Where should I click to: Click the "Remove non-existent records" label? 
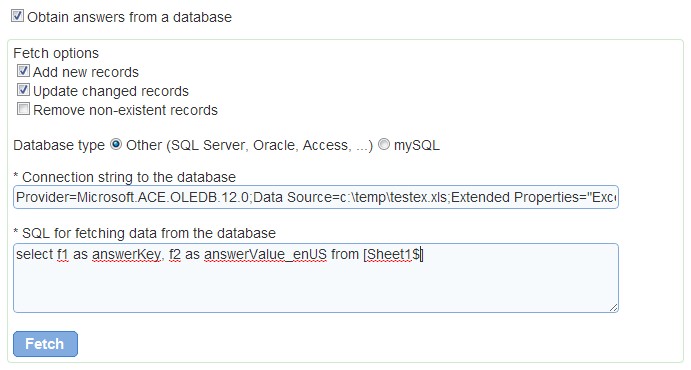126,110
